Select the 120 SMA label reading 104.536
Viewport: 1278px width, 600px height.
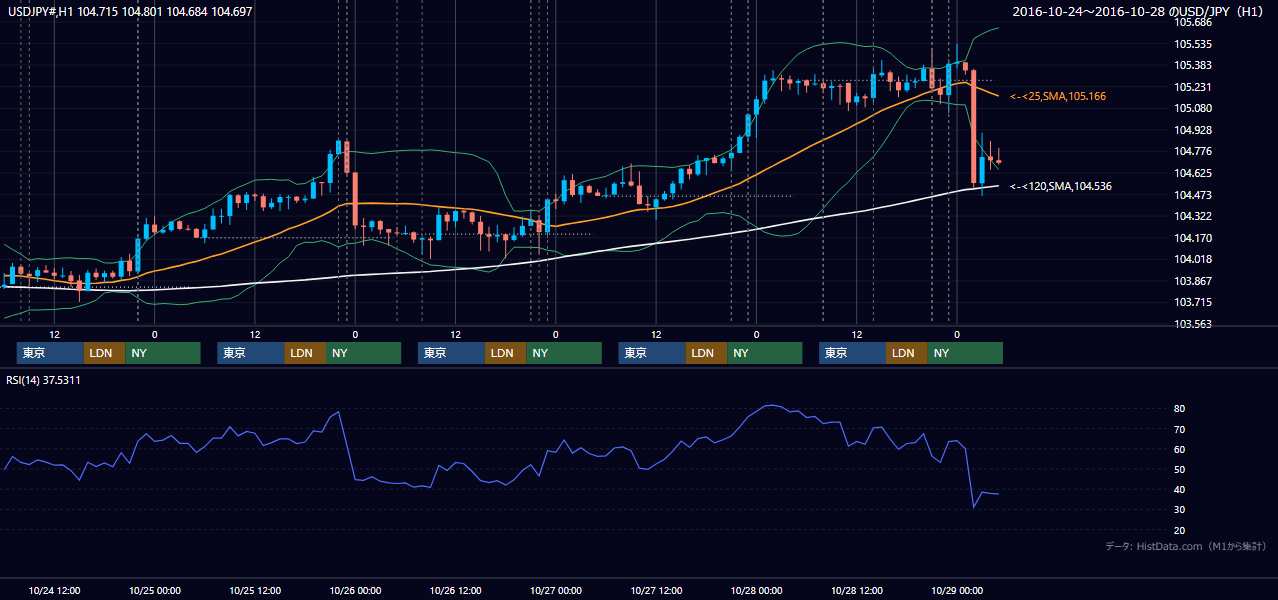click(x=1061, y=186)
